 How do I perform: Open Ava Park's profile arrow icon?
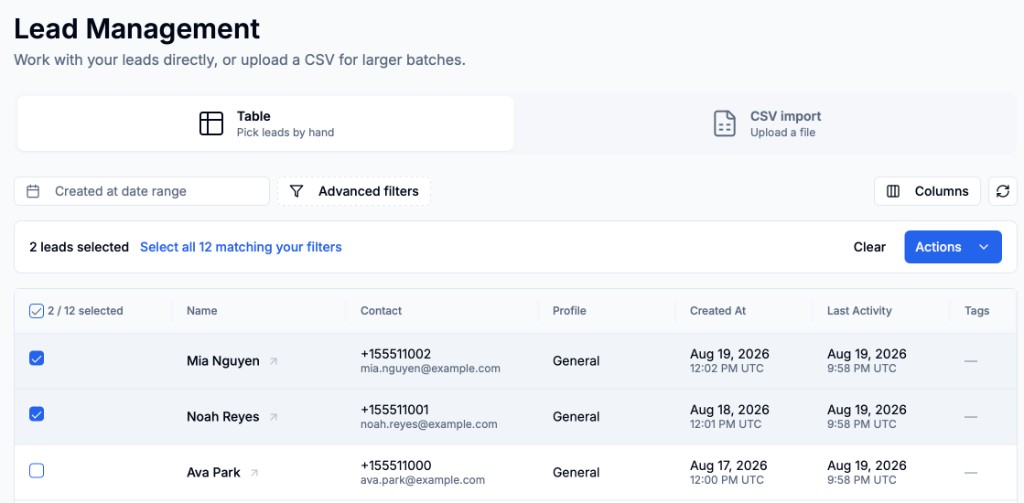255,472
